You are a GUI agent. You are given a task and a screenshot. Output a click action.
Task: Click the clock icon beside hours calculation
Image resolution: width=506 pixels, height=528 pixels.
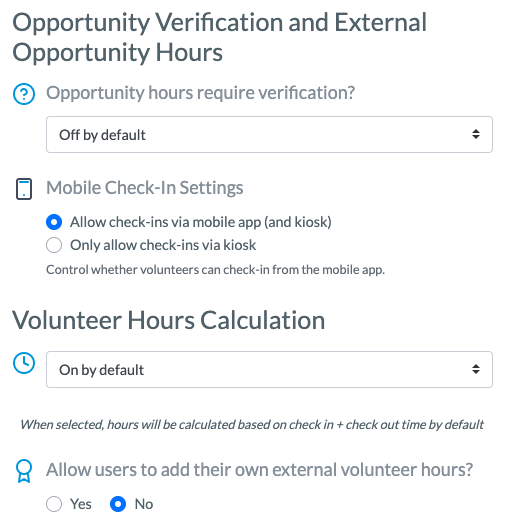pyautogui.click(x=24, y=363)
